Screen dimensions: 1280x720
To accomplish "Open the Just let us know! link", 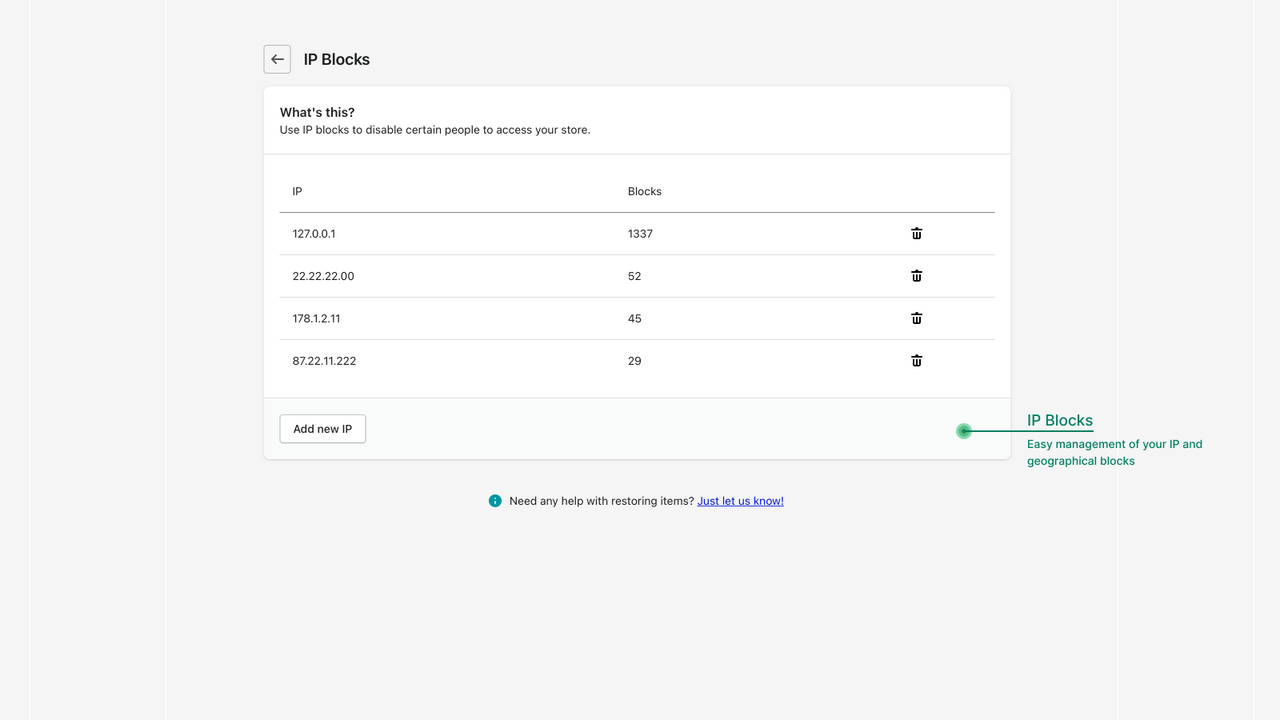I will click(x=740, y=500).
